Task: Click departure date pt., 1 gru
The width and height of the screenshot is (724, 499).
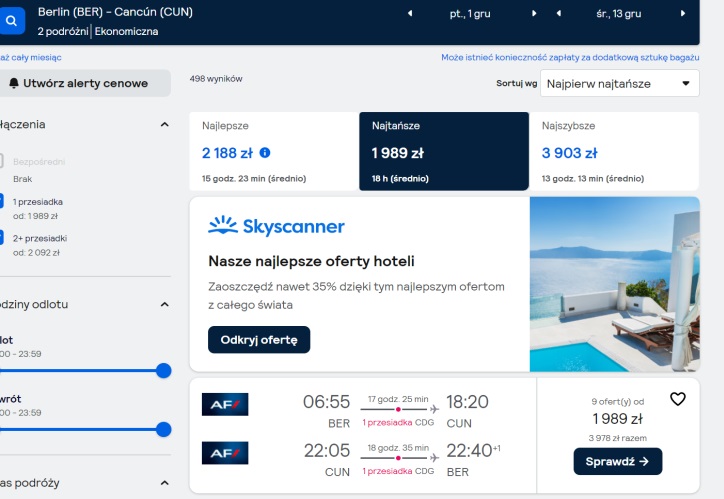Action: pos(470,14)
